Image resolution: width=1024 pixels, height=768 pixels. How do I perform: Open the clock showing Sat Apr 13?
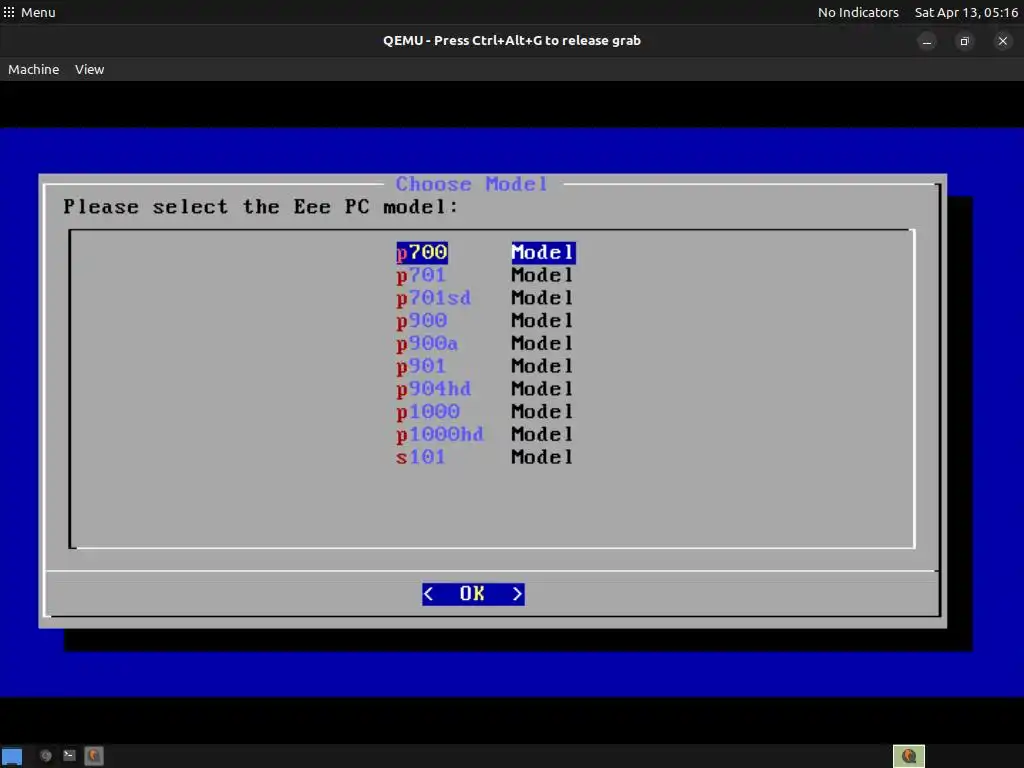[x=967, y=12]
